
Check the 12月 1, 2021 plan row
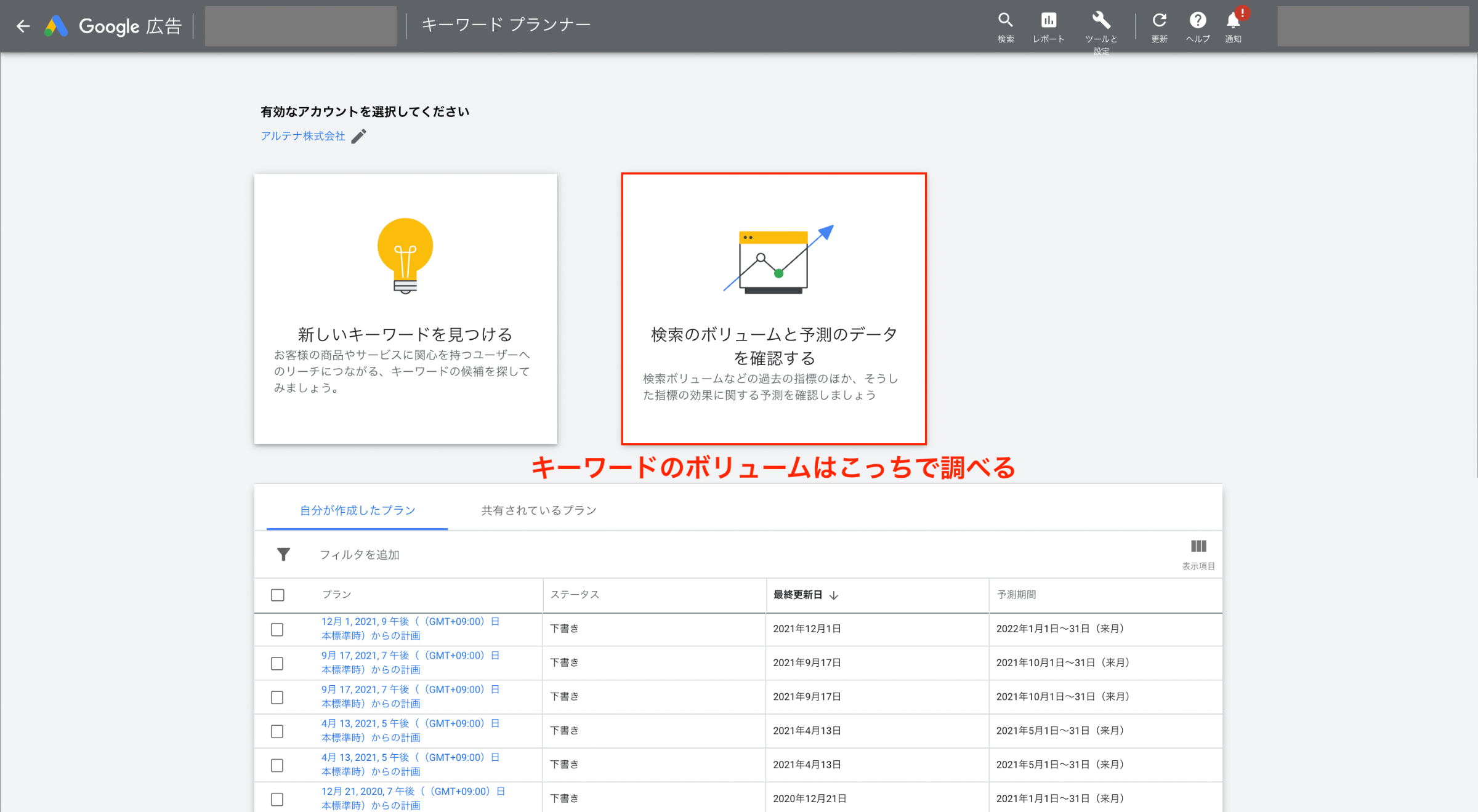pyautogui.click(x=278, y=630)
